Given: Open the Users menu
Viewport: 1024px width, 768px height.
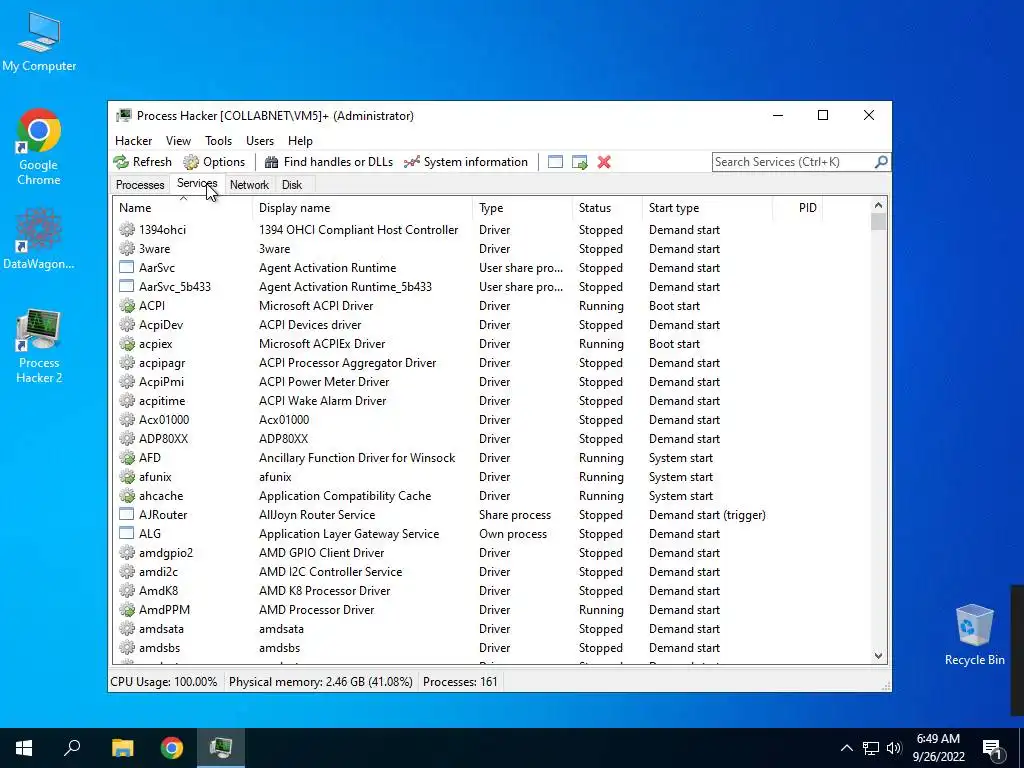Looking at the screenshot, I should pos(260,140).
